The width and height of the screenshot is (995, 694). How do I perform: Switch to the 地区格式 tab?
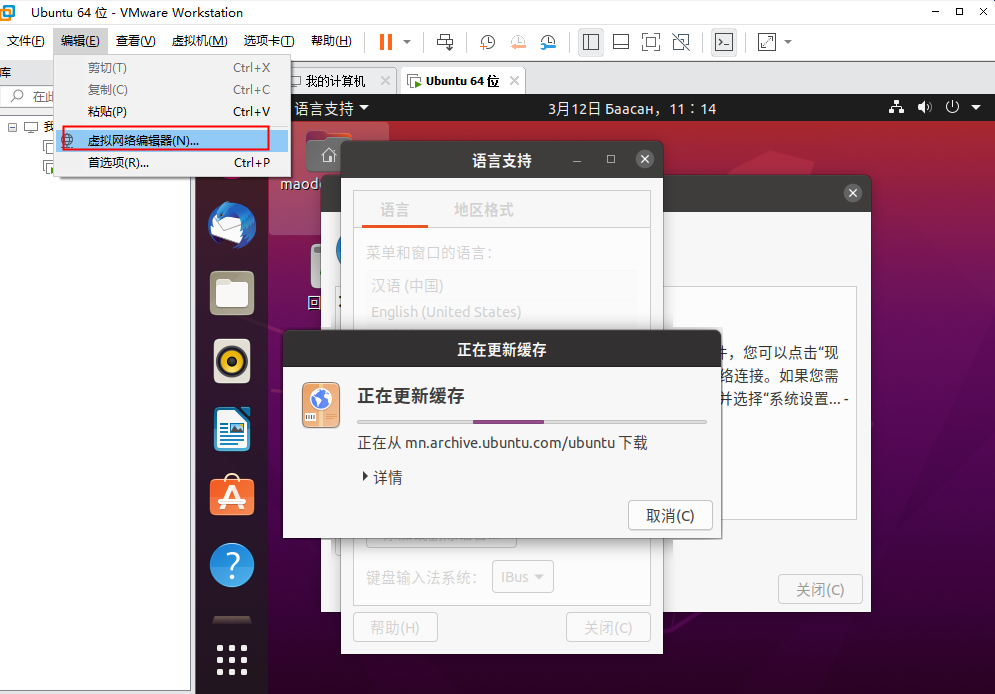(x=484, y=210)
